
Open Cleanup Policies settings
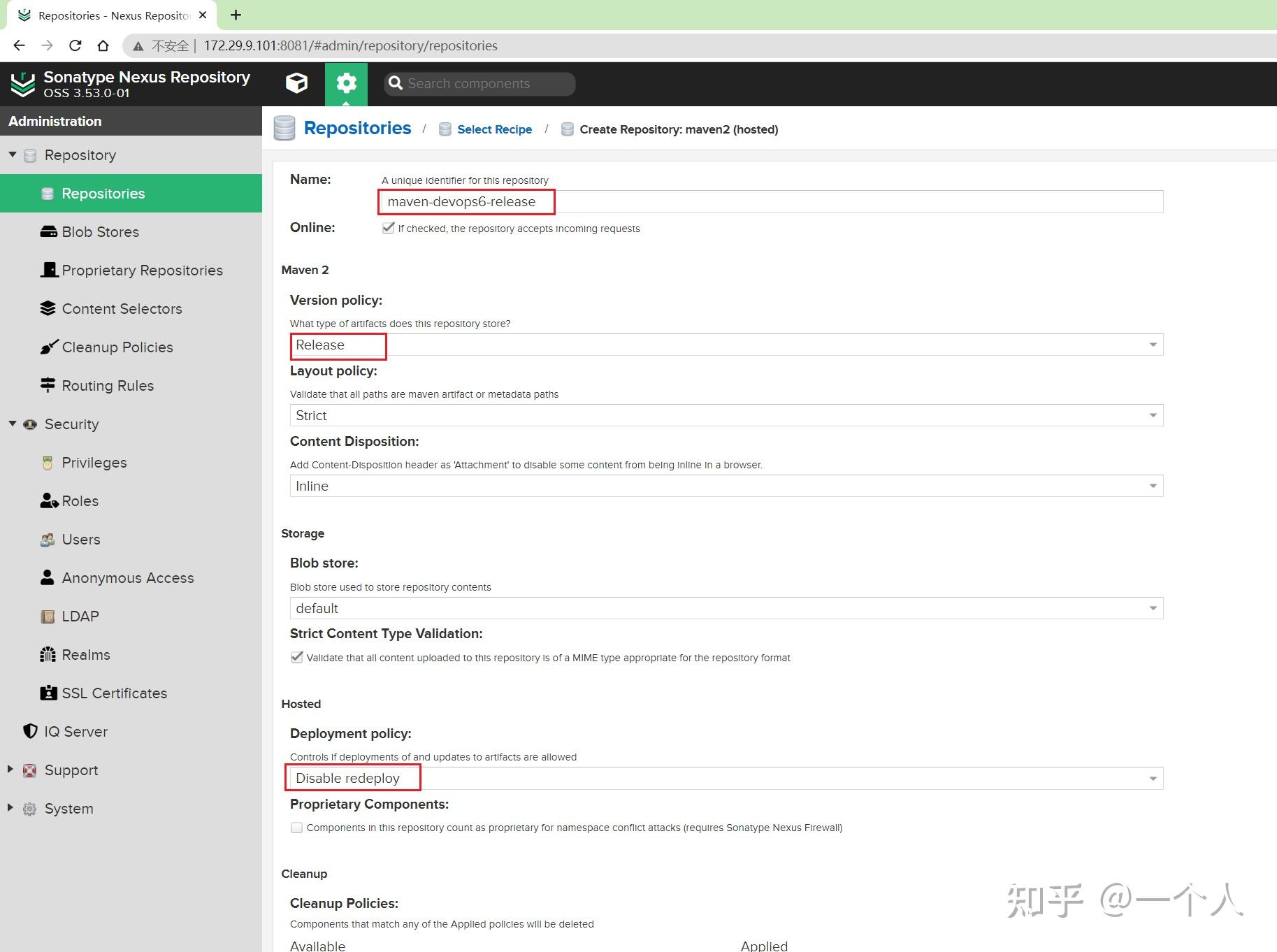click(117, 347)
